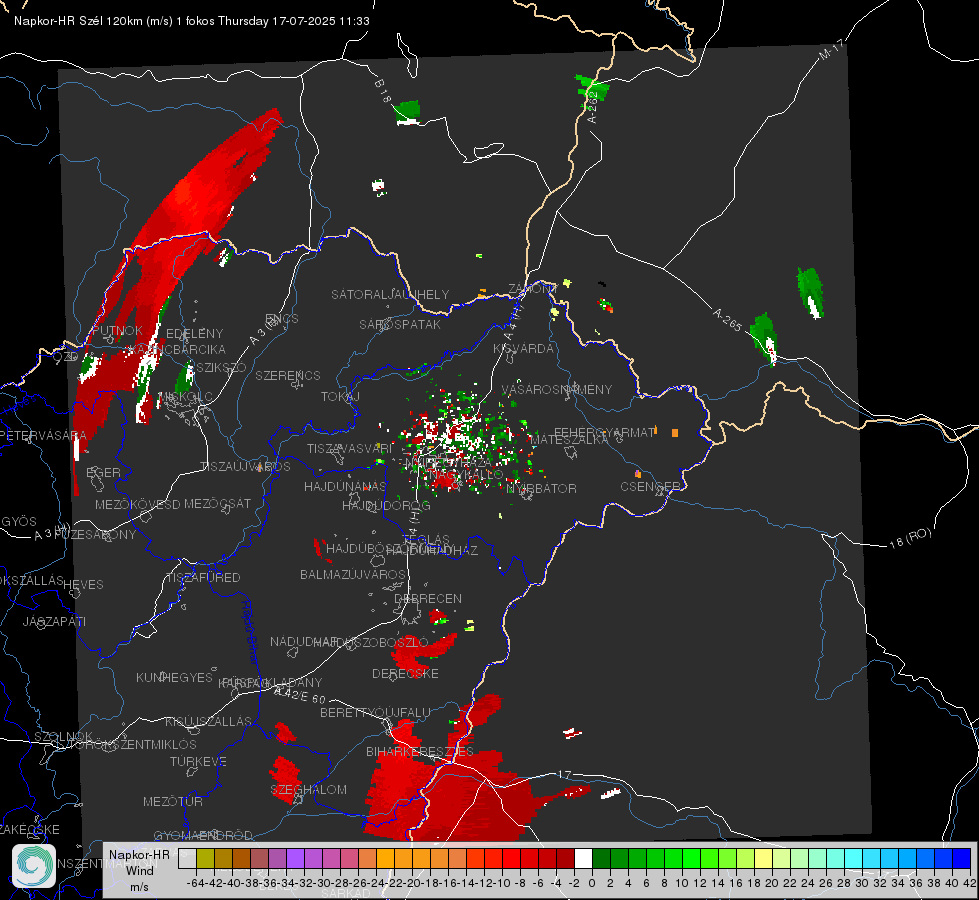The width and height of the screenshot is (979, 900).
Task: Click the swirl weather logo icon
Action: (34, 866)
